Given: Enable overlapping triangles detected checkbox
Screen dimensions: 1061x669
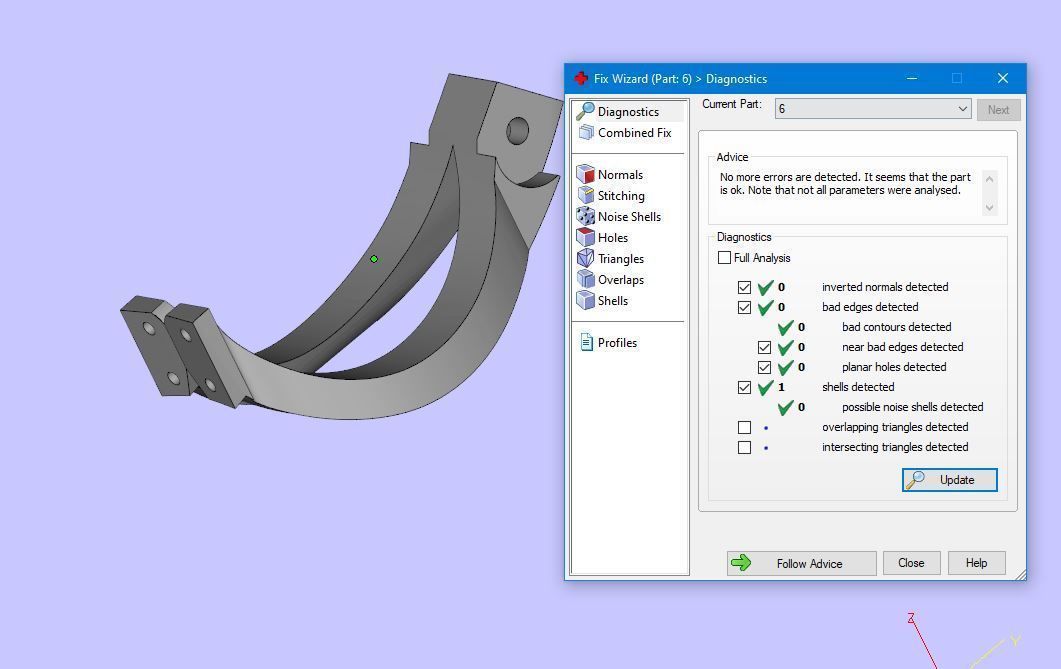Looking at the screenshot, I should [744, 428].
